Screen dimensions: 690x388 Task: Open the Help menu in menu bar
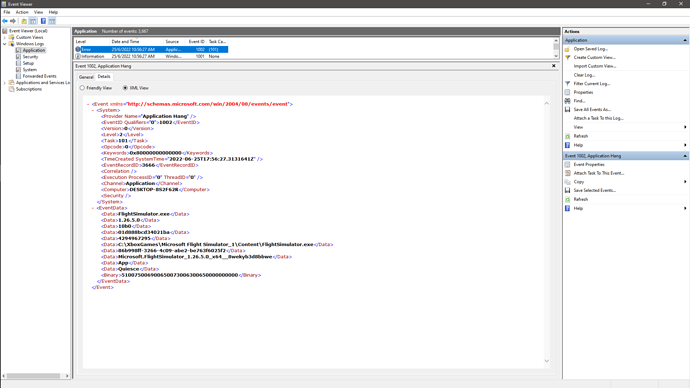53,12
